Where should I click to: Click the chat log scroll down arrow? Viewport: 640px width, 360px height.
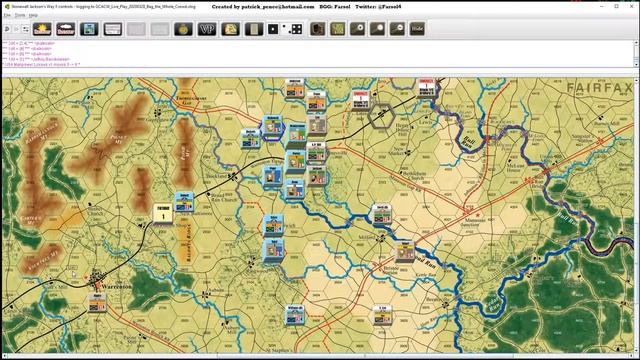click(636, 64)
